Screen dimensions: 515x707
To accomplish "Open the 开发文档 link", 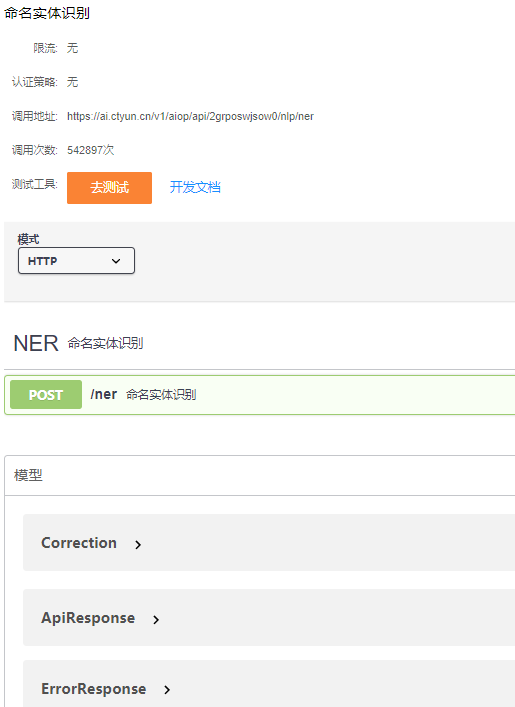I will [195, 187].
